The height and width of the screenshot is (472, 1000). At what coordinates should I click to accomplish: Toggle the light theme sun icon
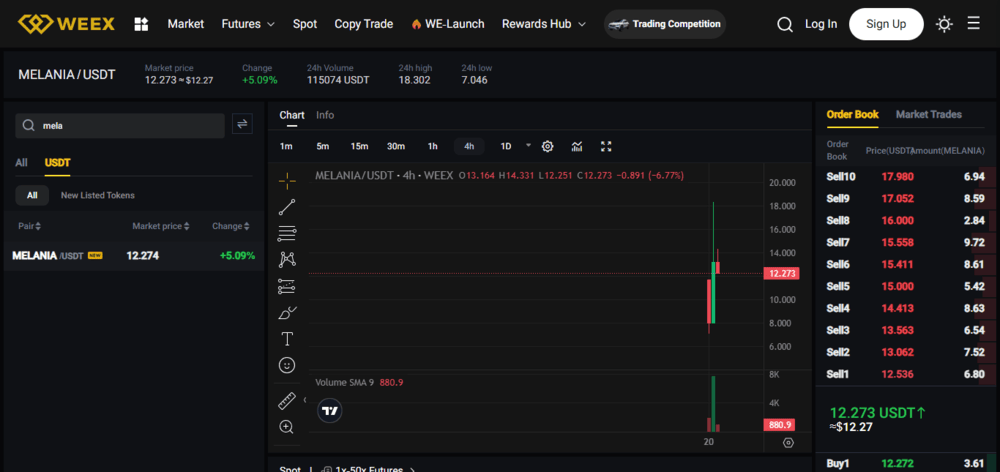click(944, 24)
